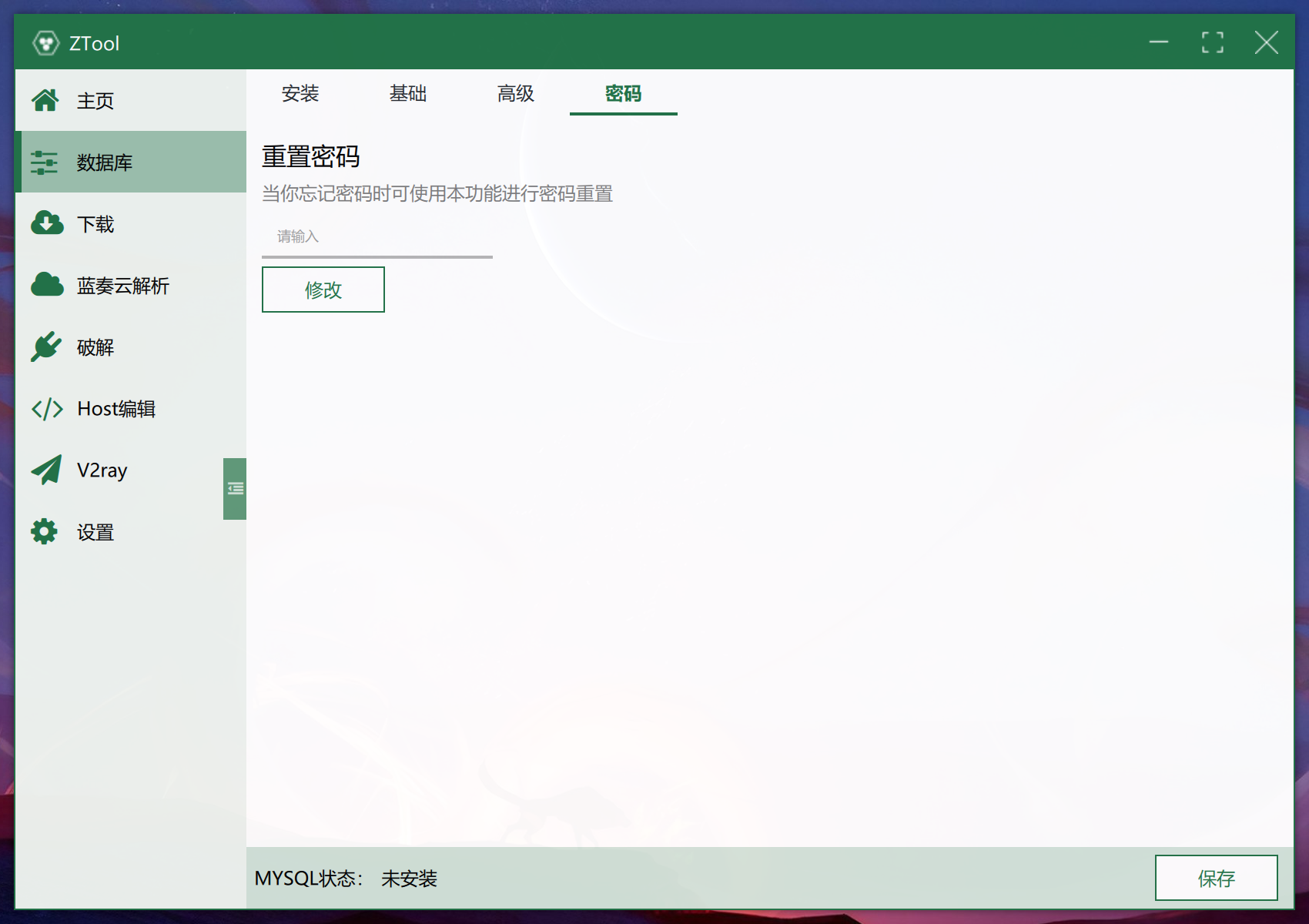Click the 保存 button
Screen dimensions: 1309x924
pyautogui.click(x=1217, y=878)
